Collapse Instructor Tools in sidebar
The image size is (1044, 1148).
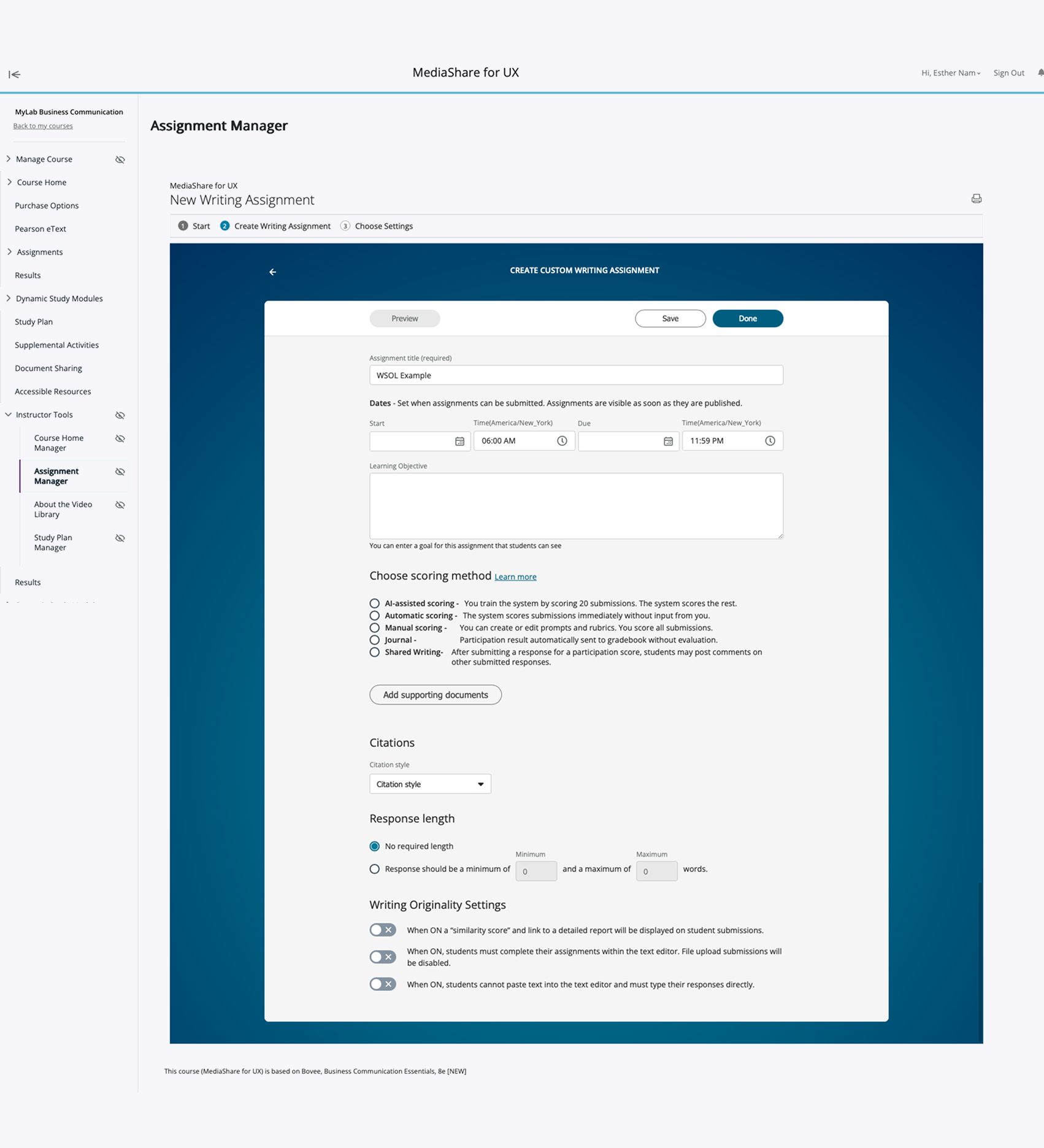[x=9, y=415]
